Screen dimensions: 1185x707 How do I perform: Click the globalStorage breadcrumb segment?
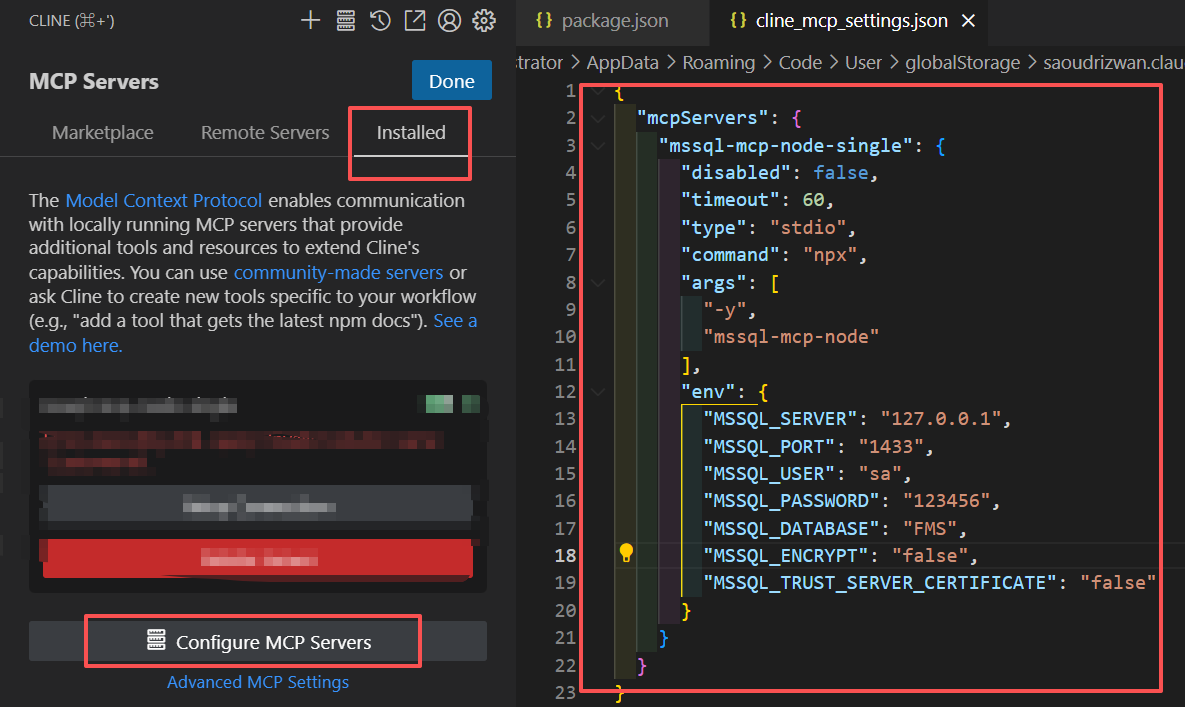963,63
